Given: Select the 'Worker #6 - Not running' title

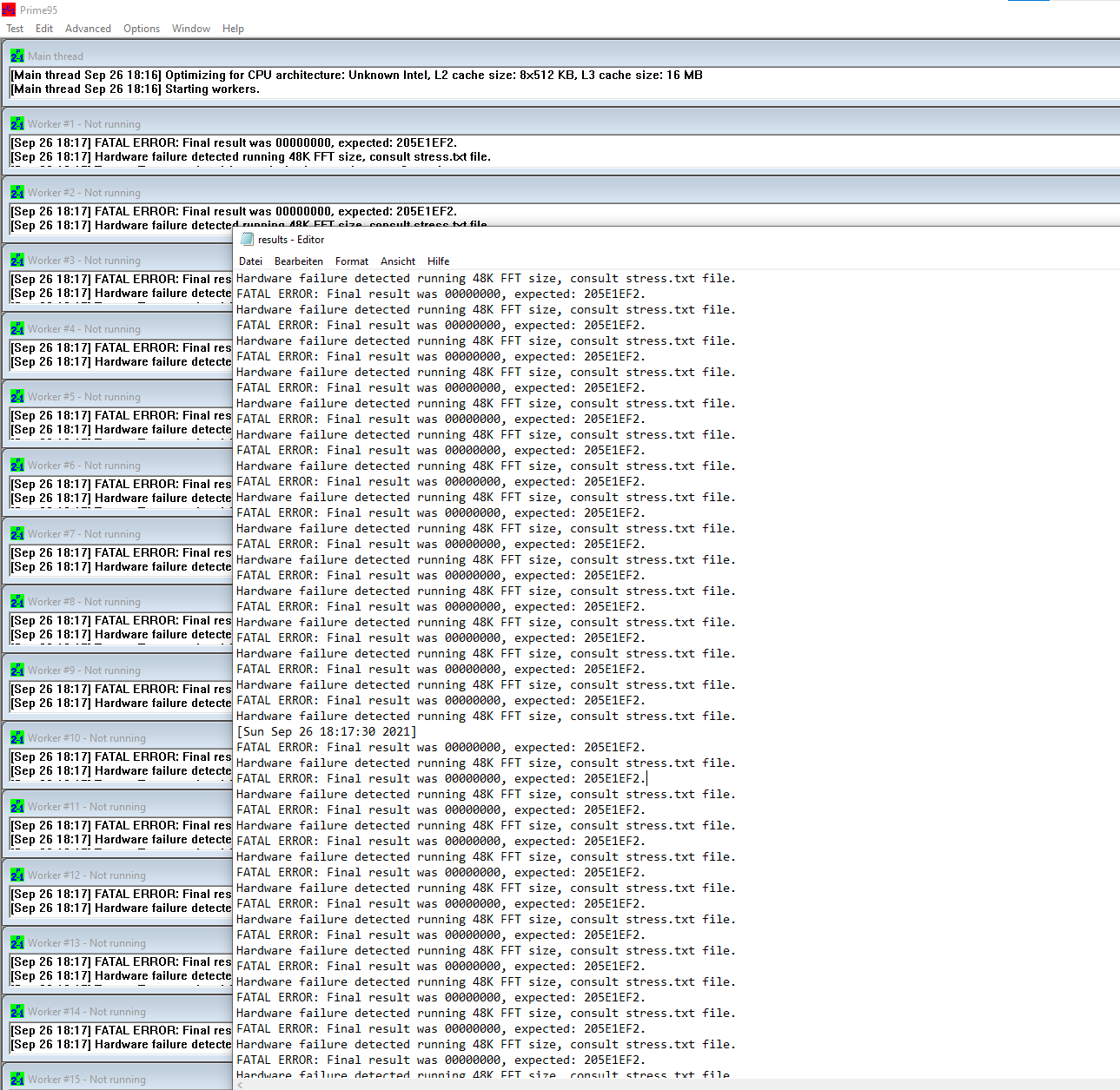Looking at the screenshot, I should [x=84, y=466].
